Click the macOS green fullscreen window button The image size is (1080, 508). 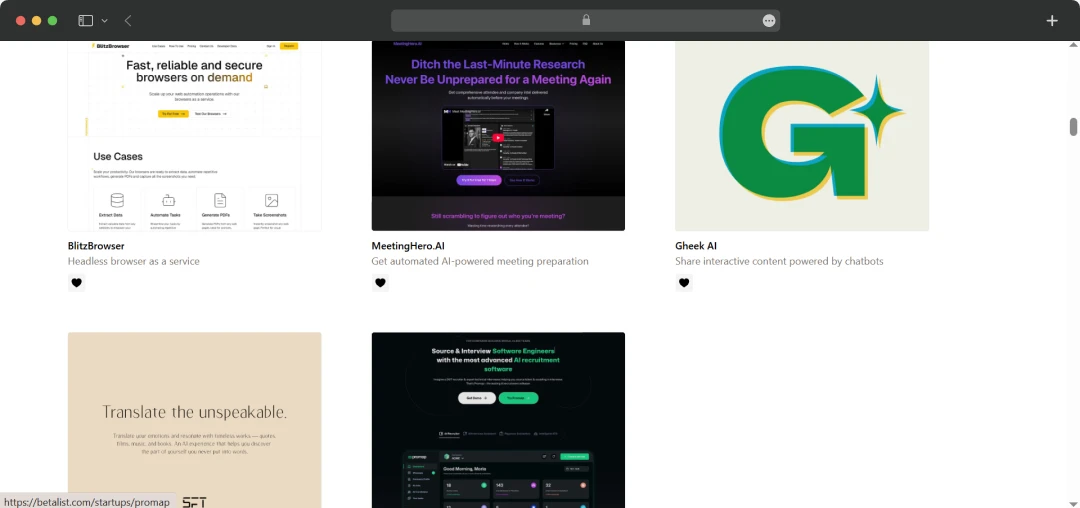click(52, 21)
